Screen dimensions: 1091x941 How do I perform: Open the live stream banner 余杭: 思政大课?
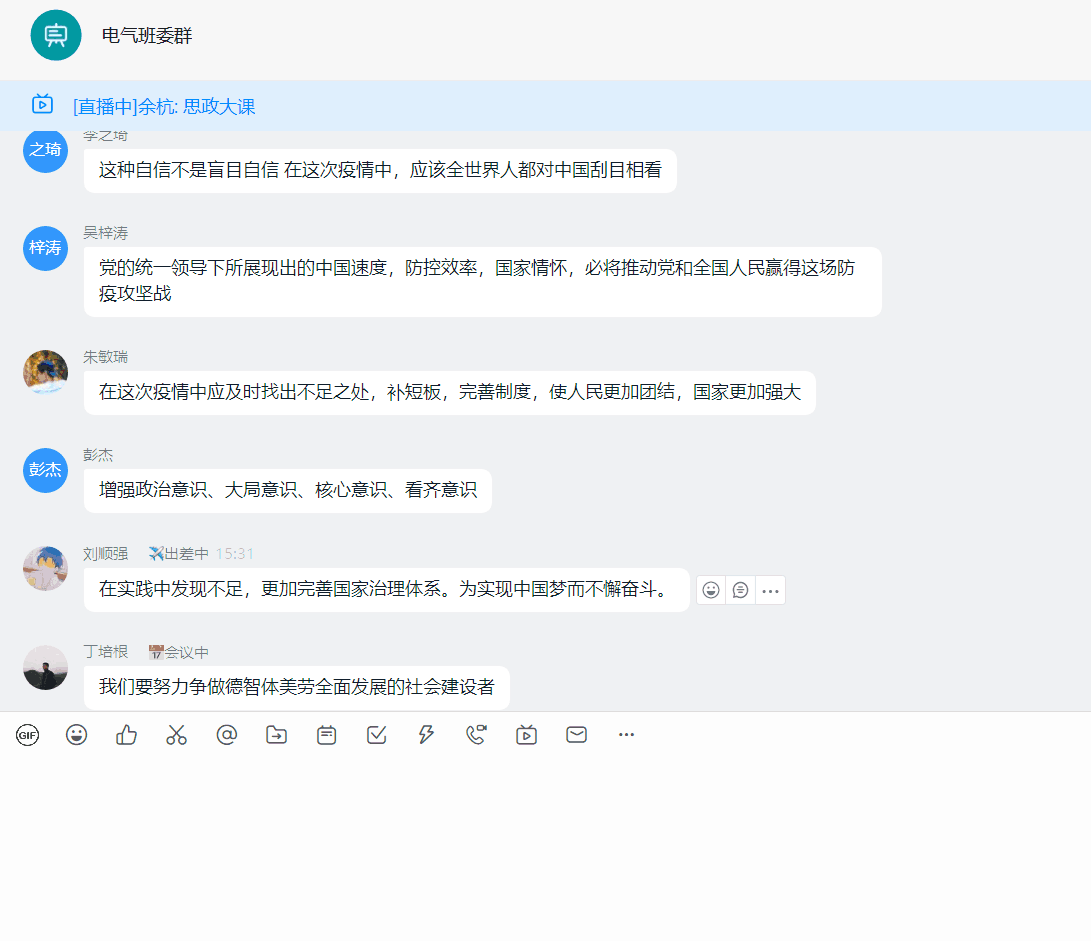click(164, 106)
